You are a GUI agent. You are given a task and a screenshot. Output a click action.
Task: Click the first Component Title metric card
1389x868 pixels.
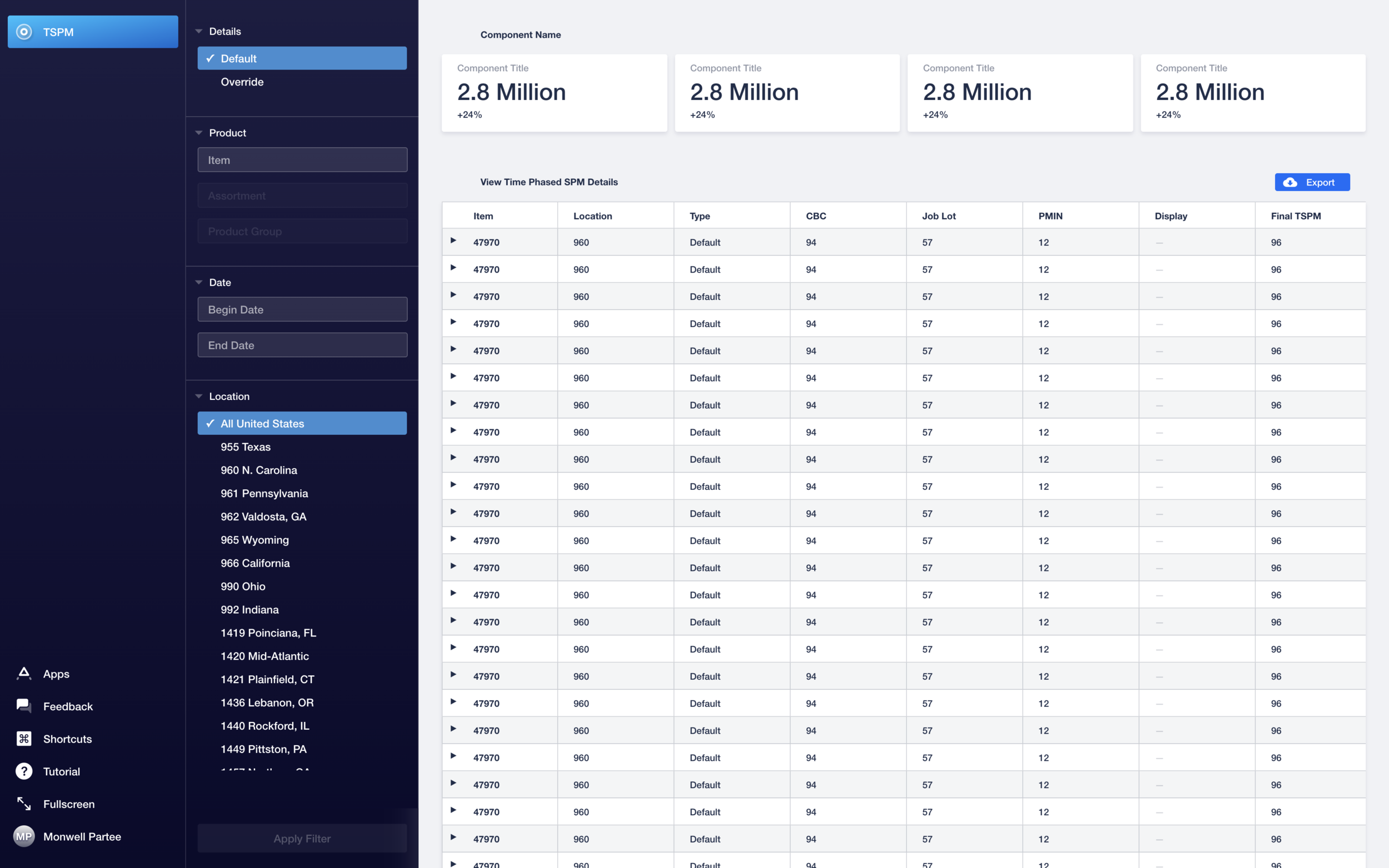pos(554,93)
